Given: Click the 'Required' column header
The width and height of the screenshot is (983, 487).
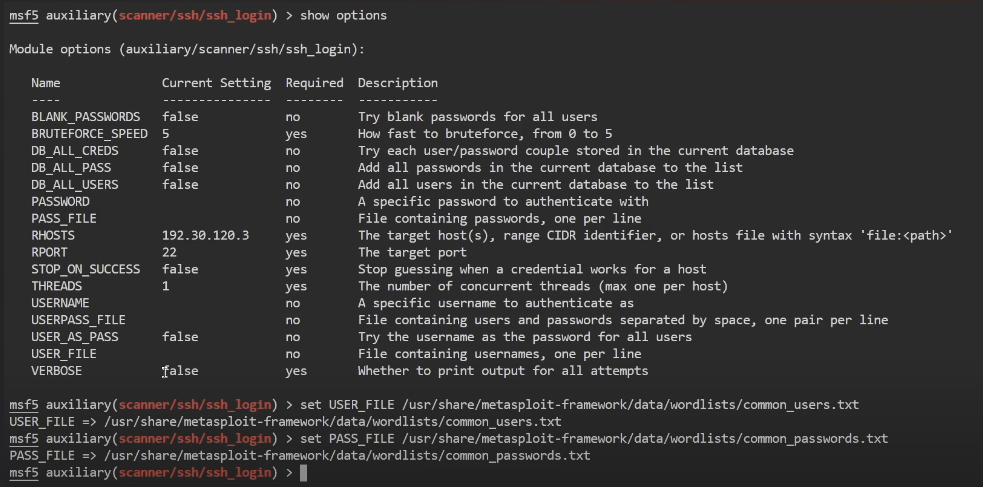Looking at the screenshot, I should pyautogui.click(x=314, y=82).
